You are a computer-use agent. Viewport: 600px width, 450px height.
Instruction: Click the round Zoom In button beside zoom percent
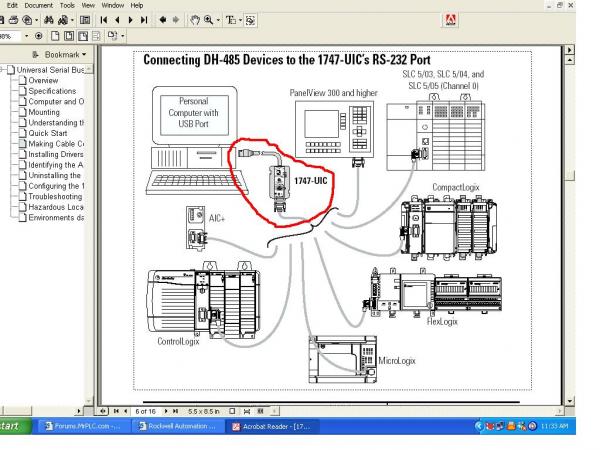point(38,36)
